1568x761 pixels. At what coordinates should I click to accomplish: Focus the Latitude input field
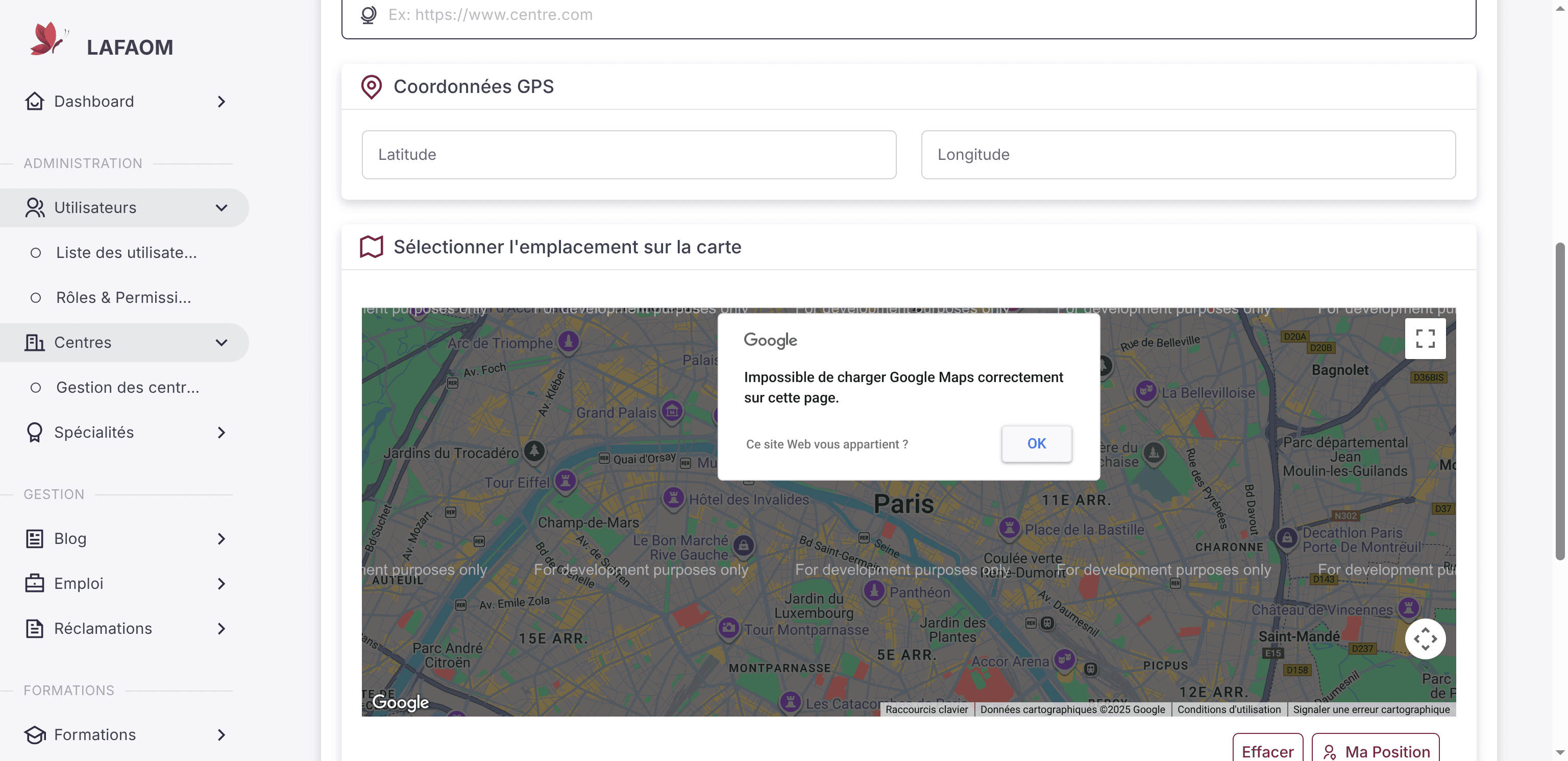pos(629,155)
